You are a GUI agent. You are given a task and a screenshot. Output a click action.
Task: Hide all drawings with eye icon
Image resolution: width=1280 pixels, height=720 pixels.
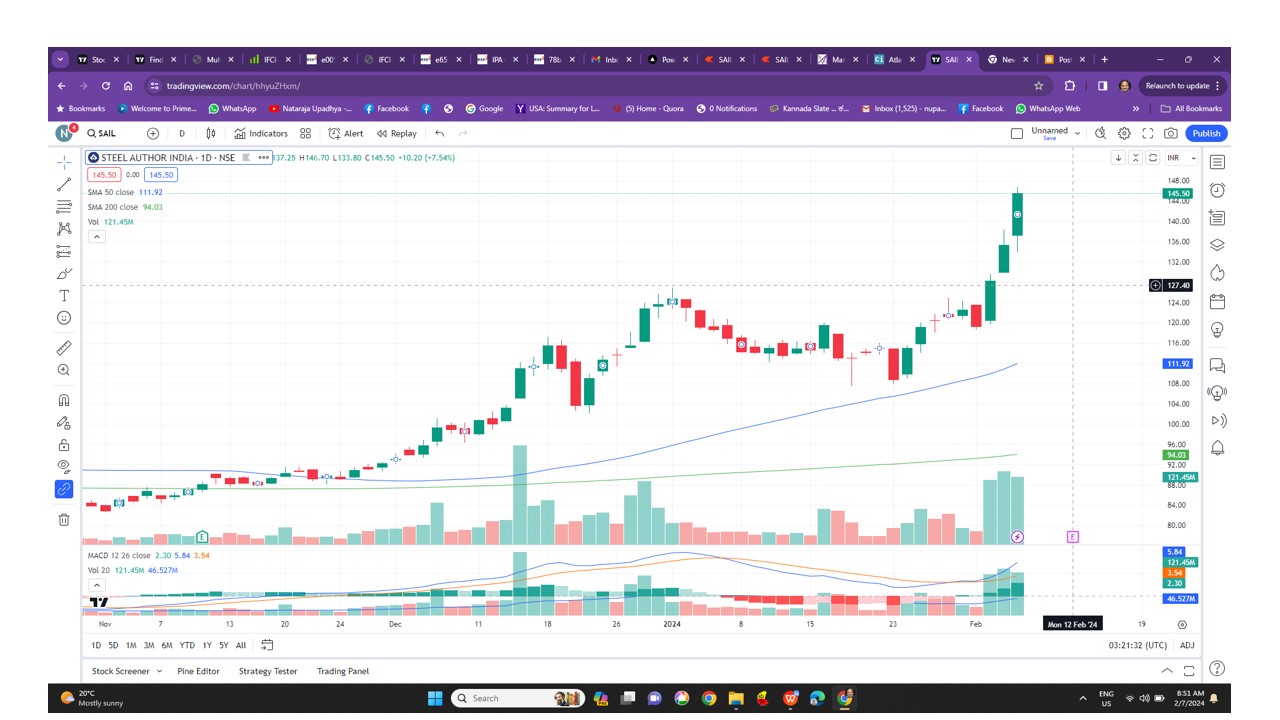64,466
